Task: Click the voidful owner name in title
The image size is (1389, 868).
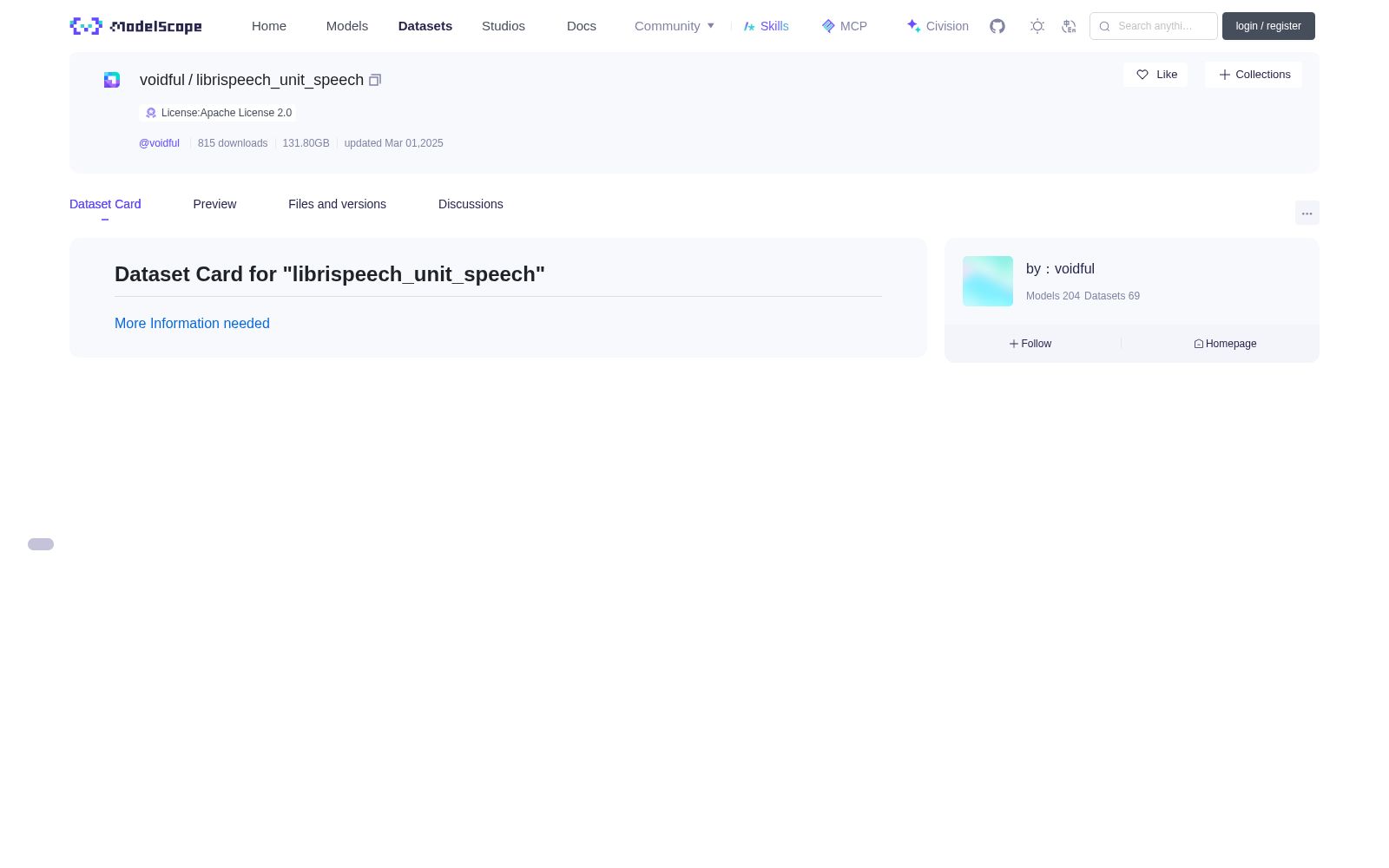Action: click(162, 80)
